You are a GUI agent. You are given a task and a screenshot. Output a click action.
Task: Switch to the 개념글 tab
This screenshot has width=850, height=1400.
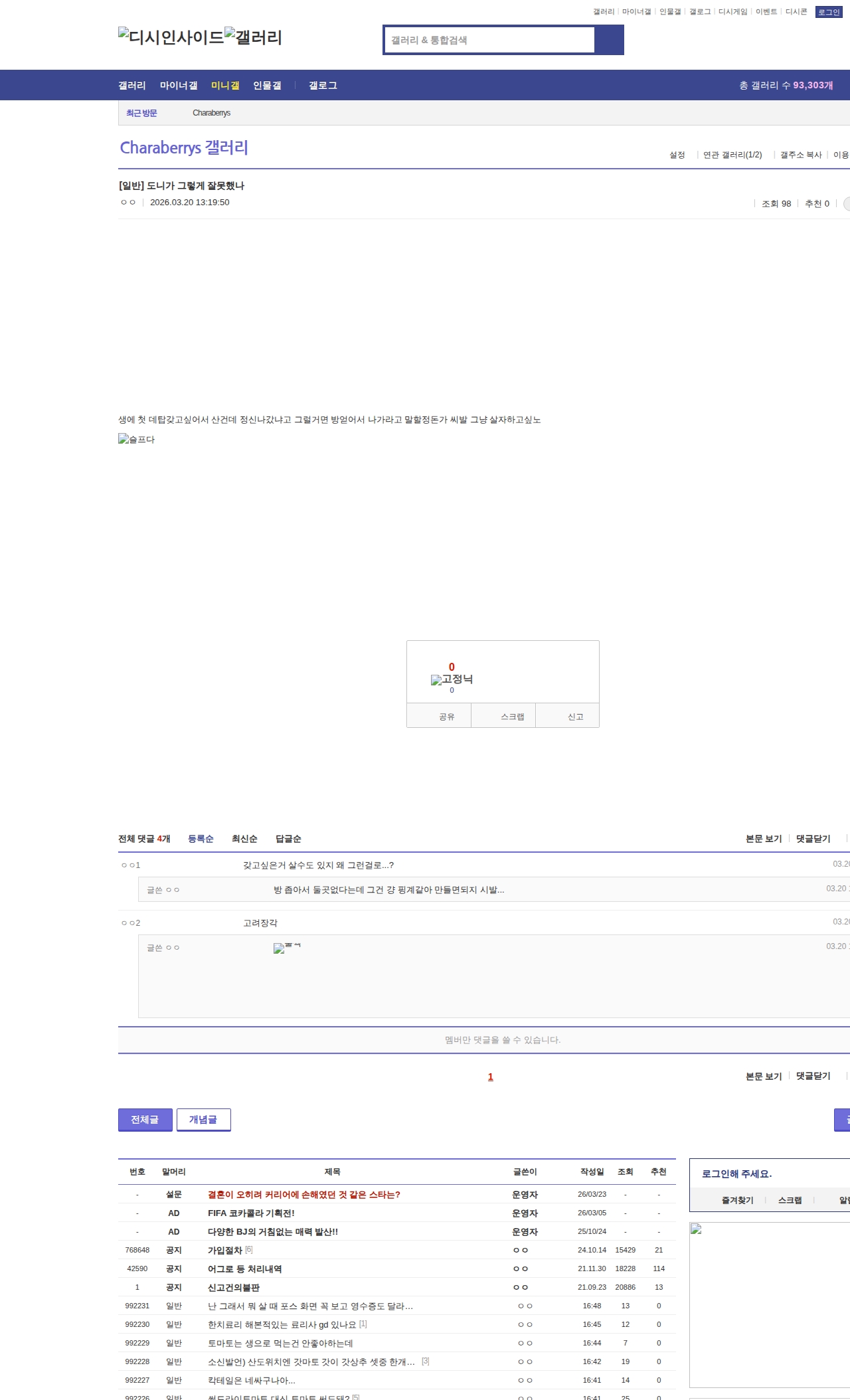(x=203, y=1119)
